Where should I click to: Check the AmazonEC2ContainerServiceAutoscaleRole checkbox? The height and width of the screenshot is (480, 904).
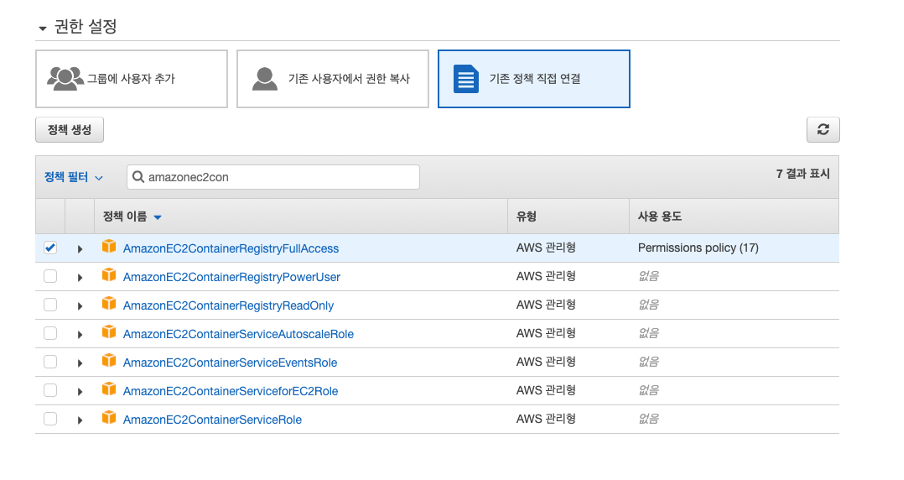[x=50, y=333]
